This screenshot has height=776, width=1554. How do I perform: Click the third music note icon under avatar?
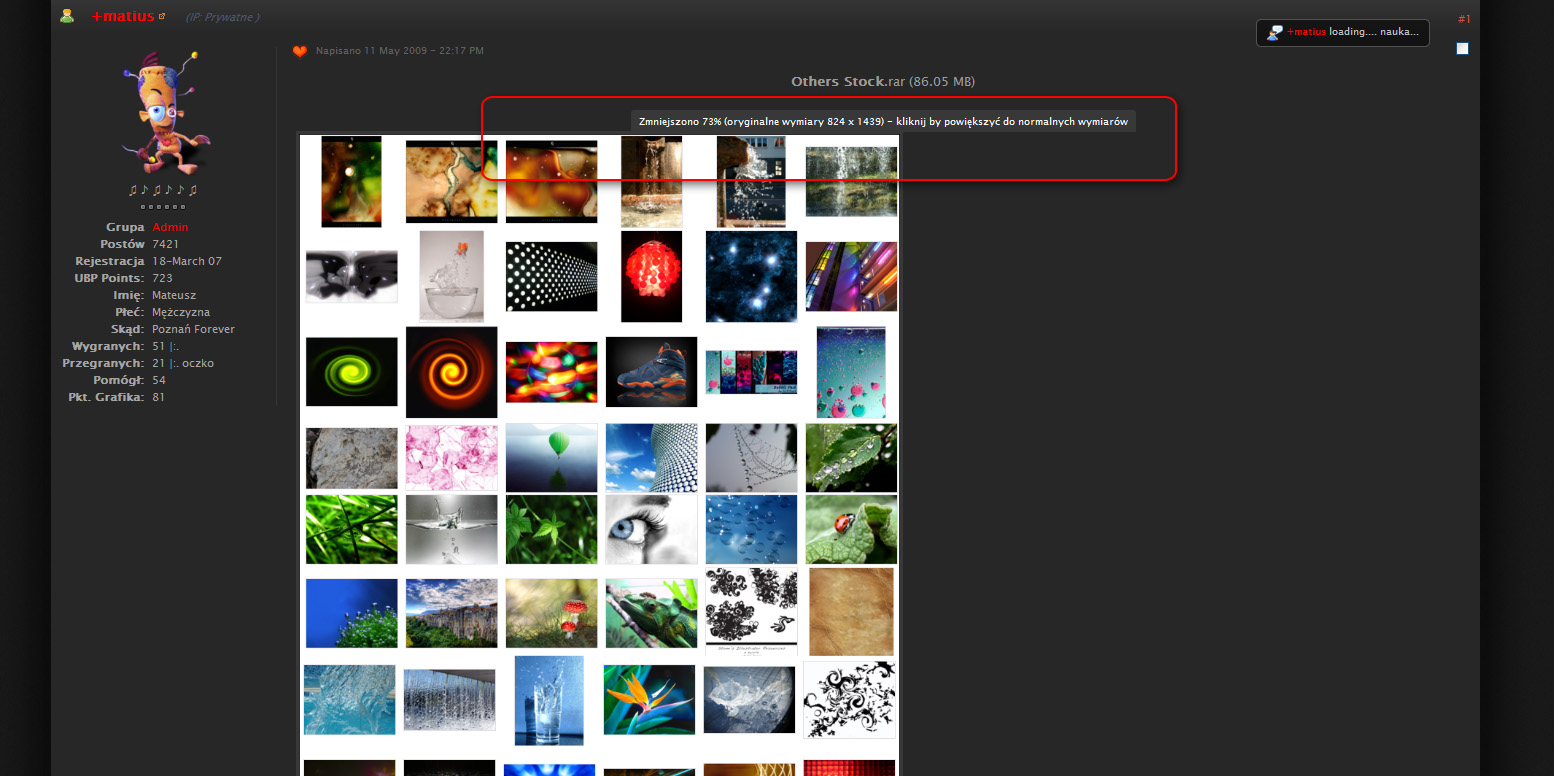tap(158, 191)
